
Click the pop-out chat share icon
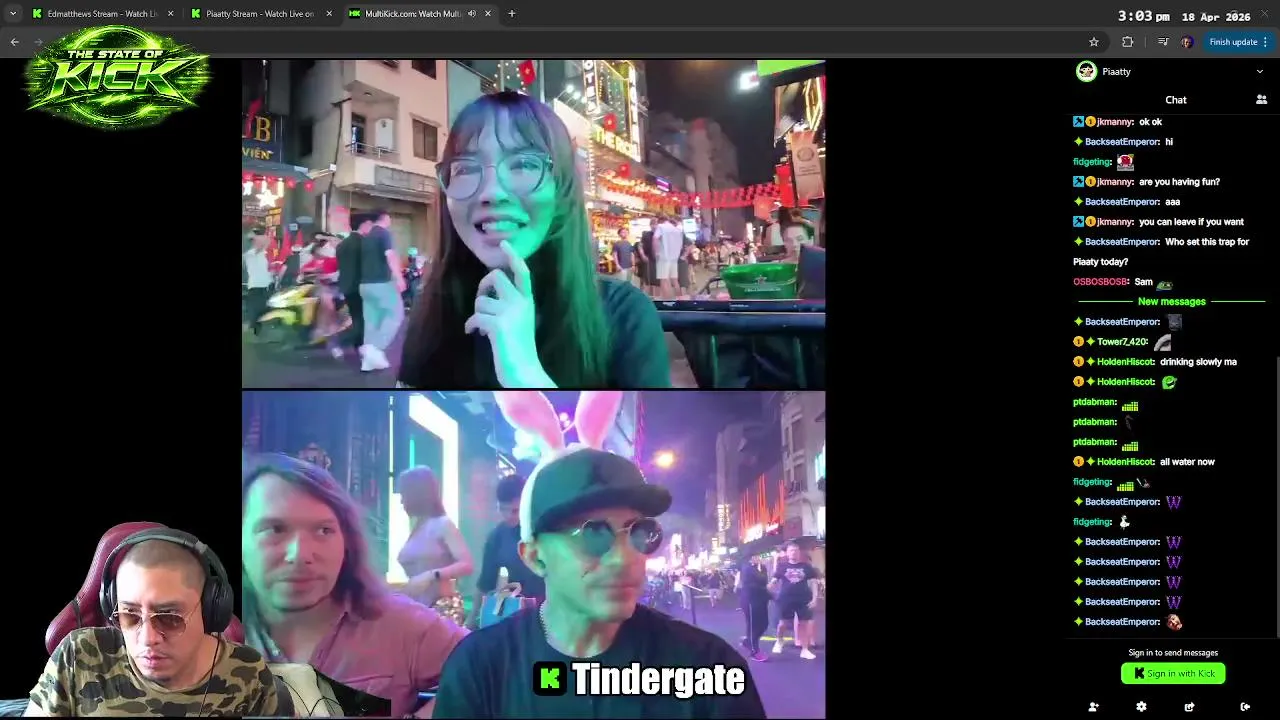pos(1189,707)
